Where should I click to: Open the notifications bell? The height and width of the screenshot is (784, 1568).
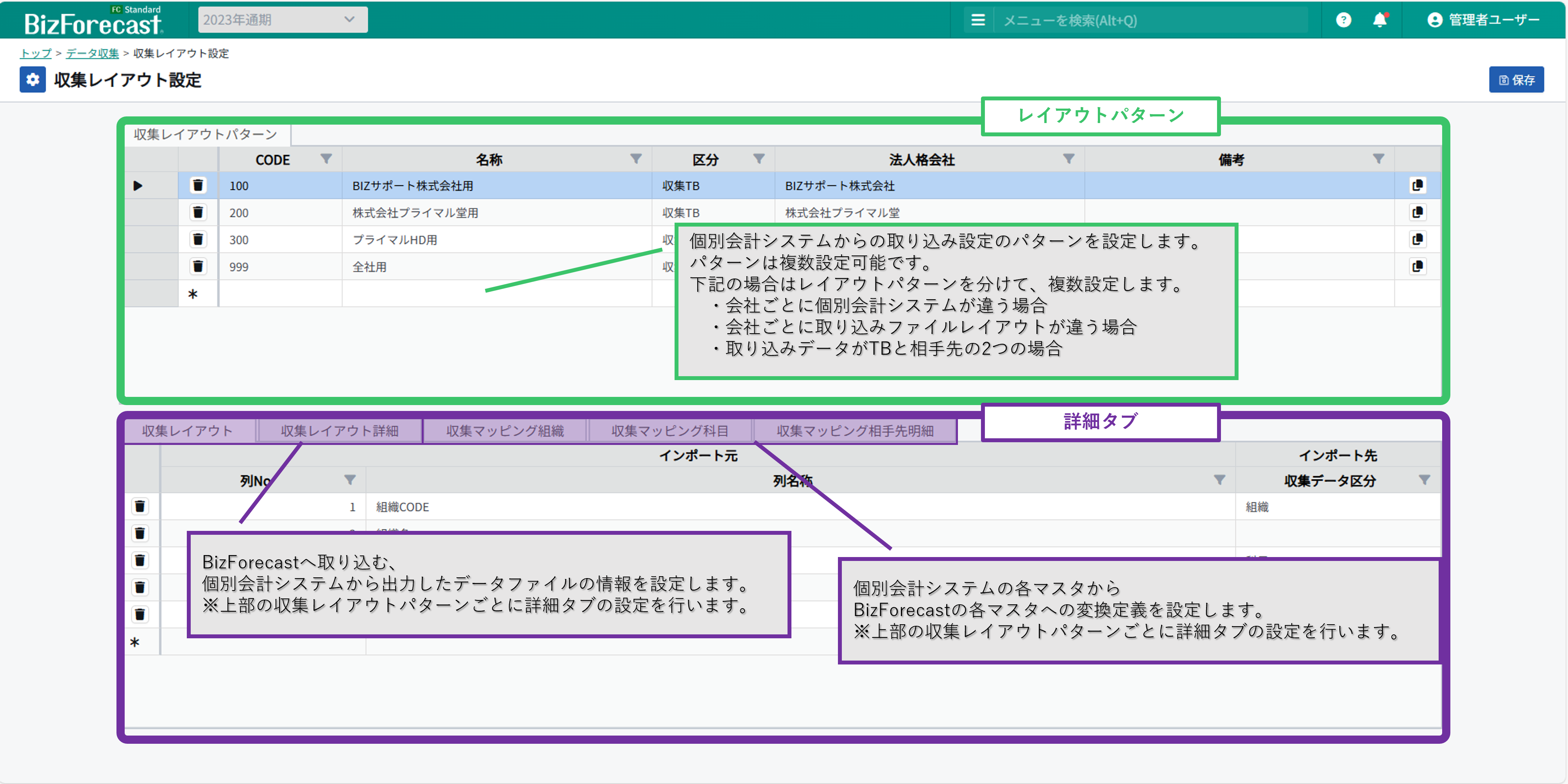(1379, 20)
